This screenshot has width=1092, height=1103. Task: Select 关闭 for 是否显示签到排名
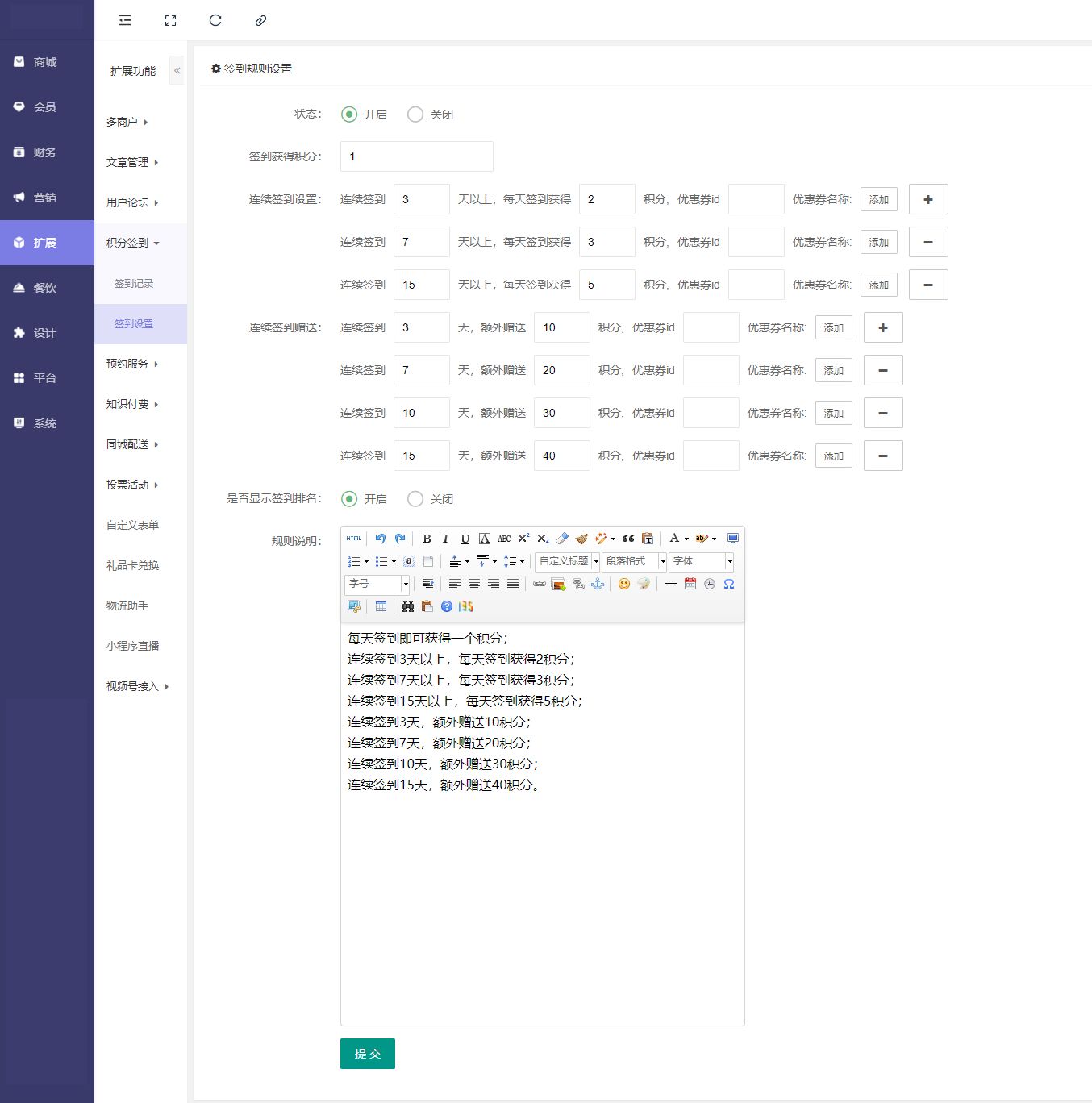(x=415, y=499)
